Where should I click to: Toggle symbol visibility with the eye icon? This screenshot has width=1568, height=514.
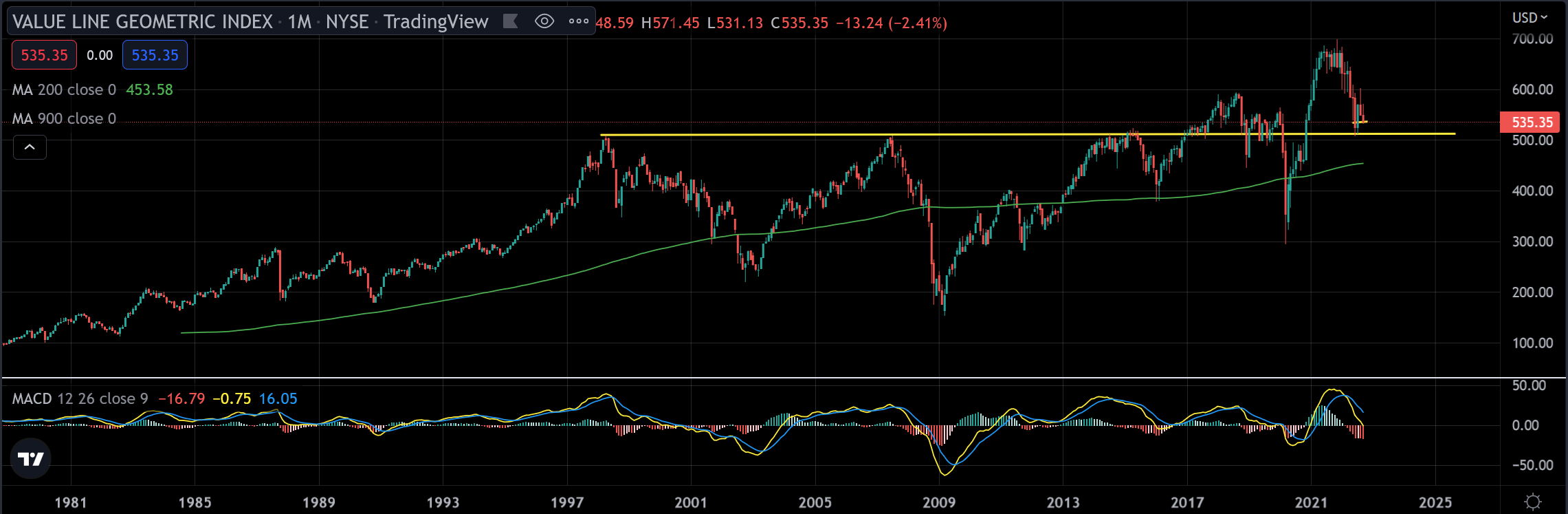[544, 21]
